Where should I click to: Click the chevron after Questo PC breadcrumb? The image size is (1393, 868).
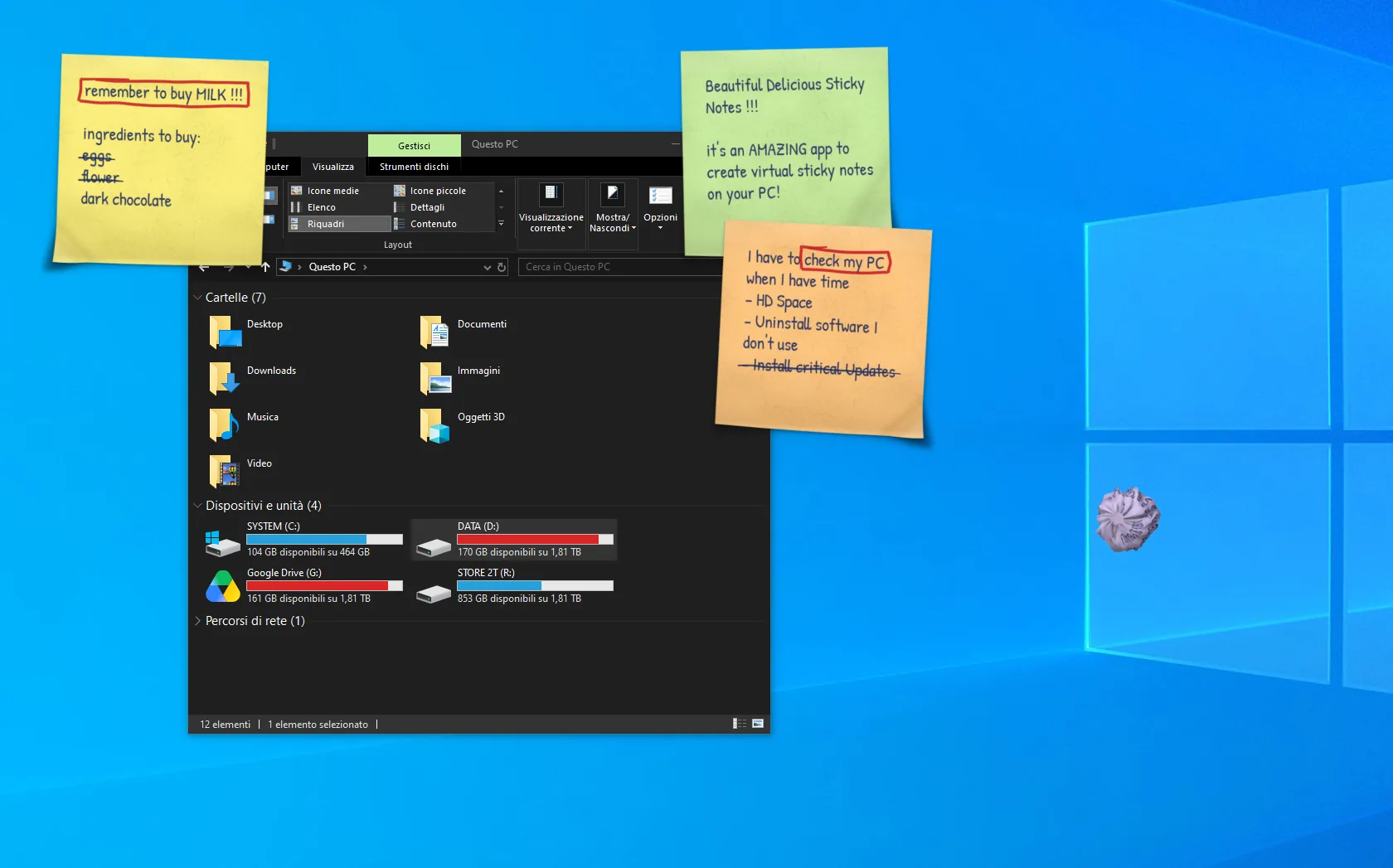365,267
